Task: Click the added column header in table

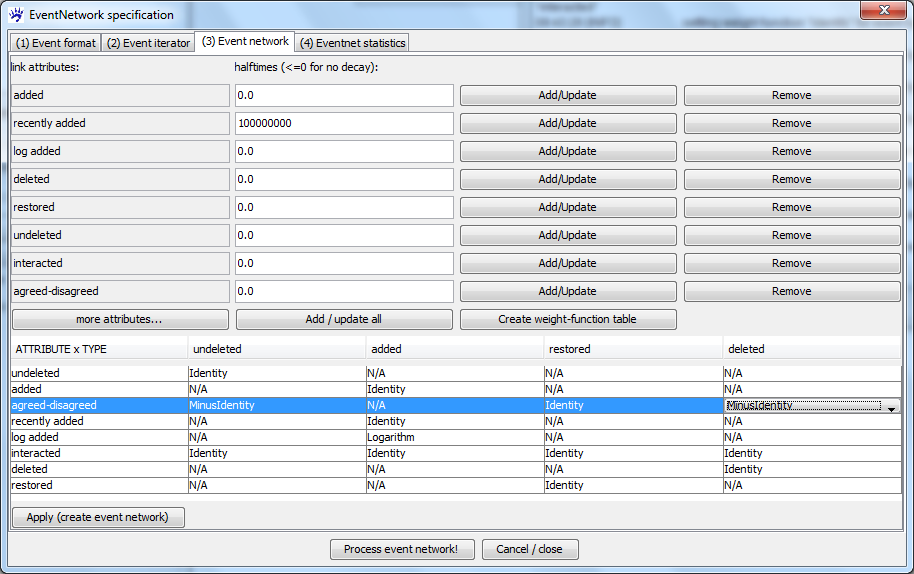Action: pos(455,349)
